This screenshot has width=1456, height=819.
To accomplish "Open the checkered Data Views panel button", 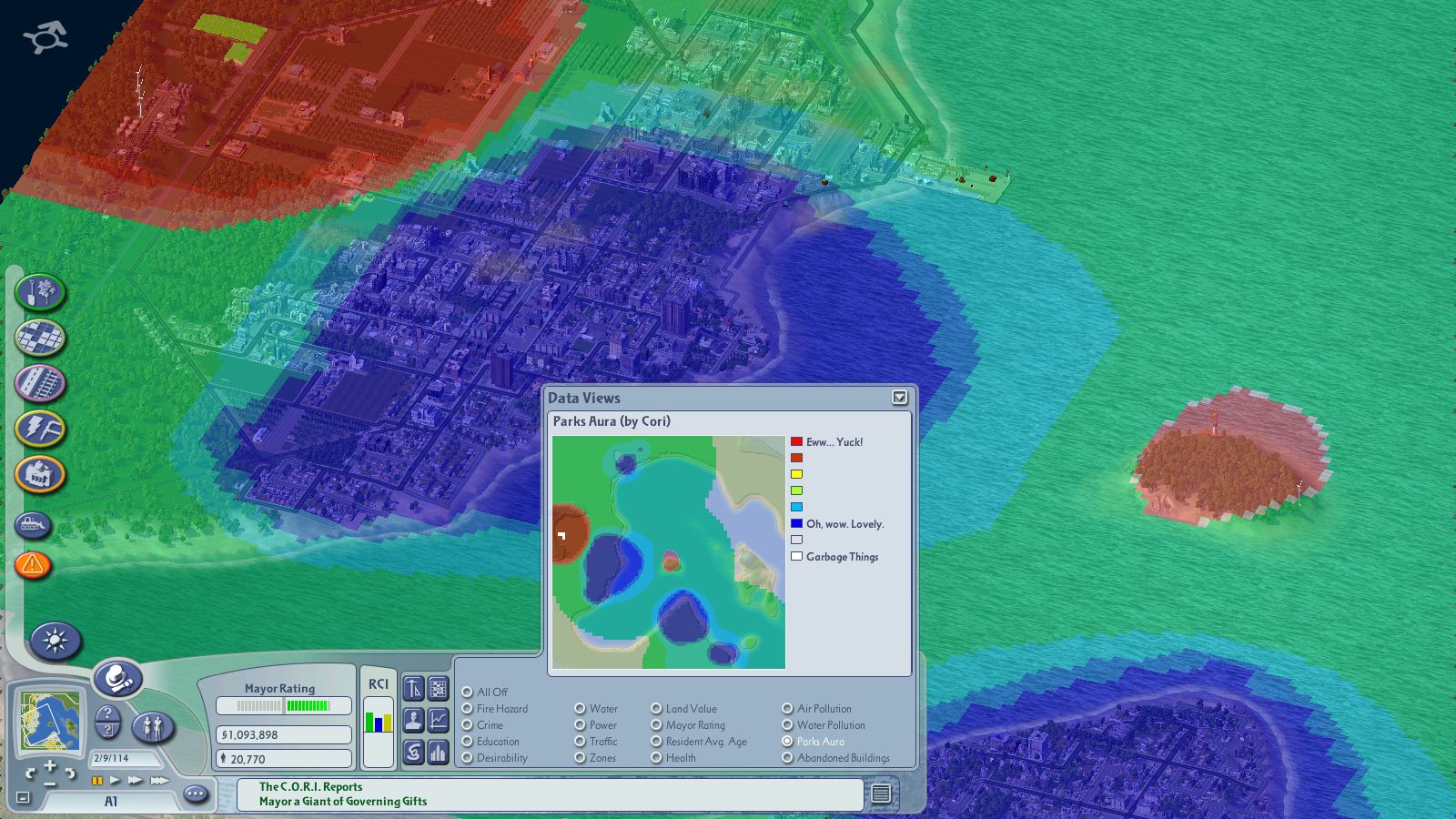I will coord(439,689).
